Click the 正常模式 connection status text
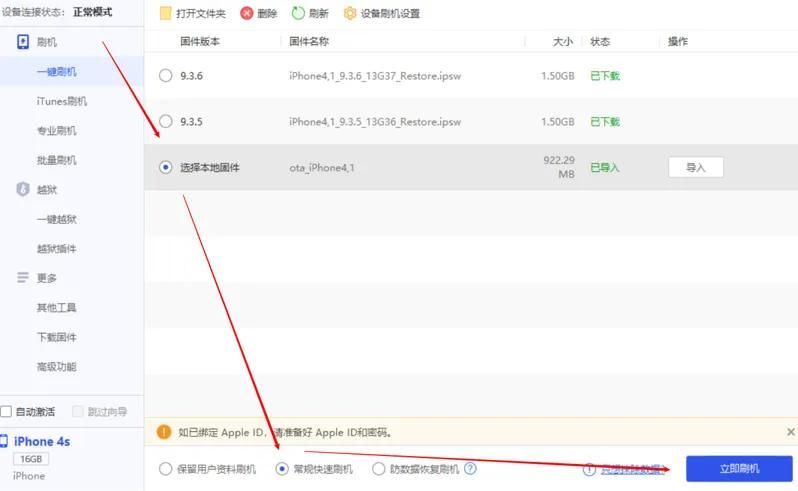The image size is (798, 491). (93, 12)
